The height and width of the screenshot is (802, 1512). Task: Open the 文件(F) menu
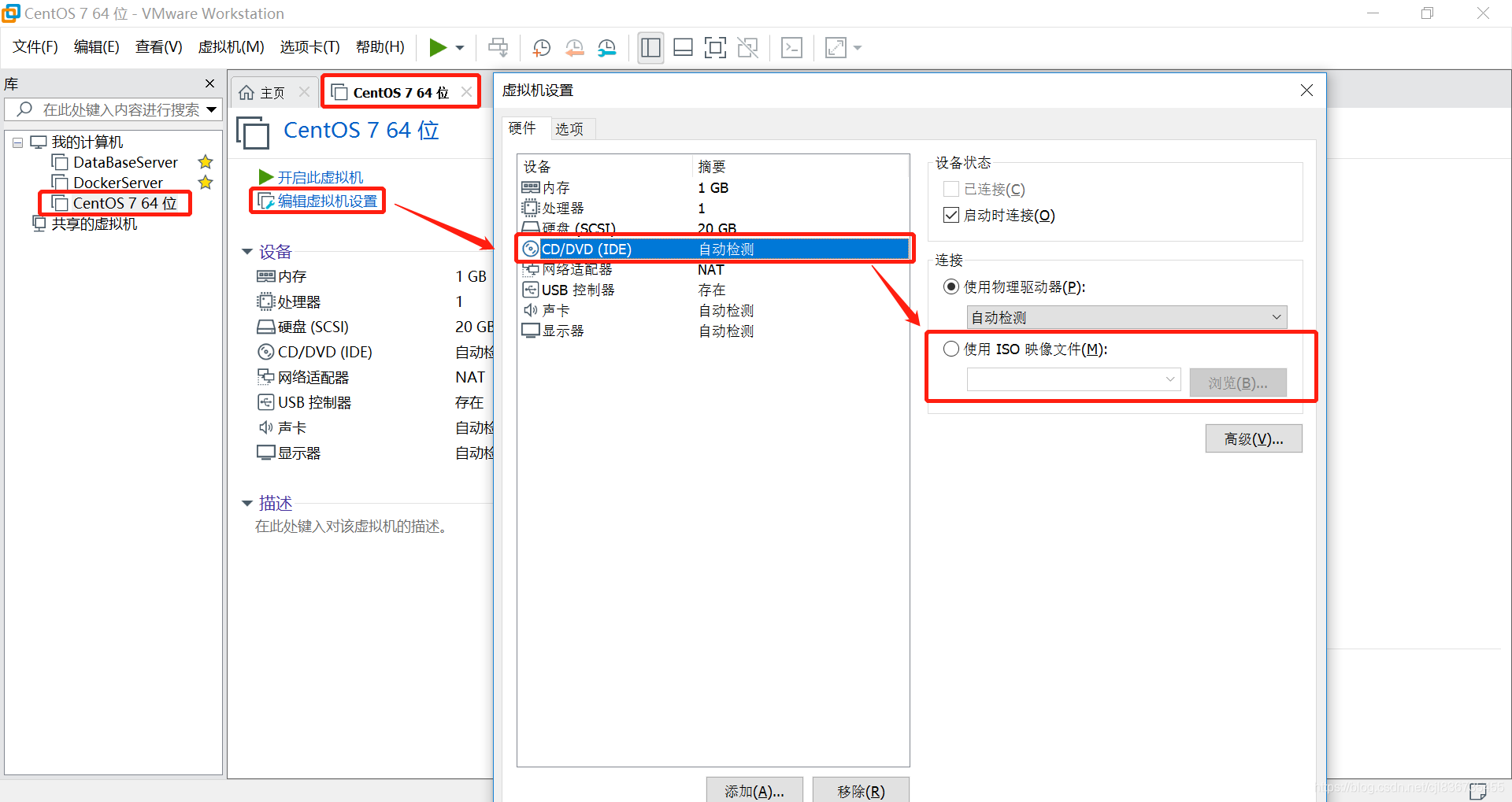[35, 47]
